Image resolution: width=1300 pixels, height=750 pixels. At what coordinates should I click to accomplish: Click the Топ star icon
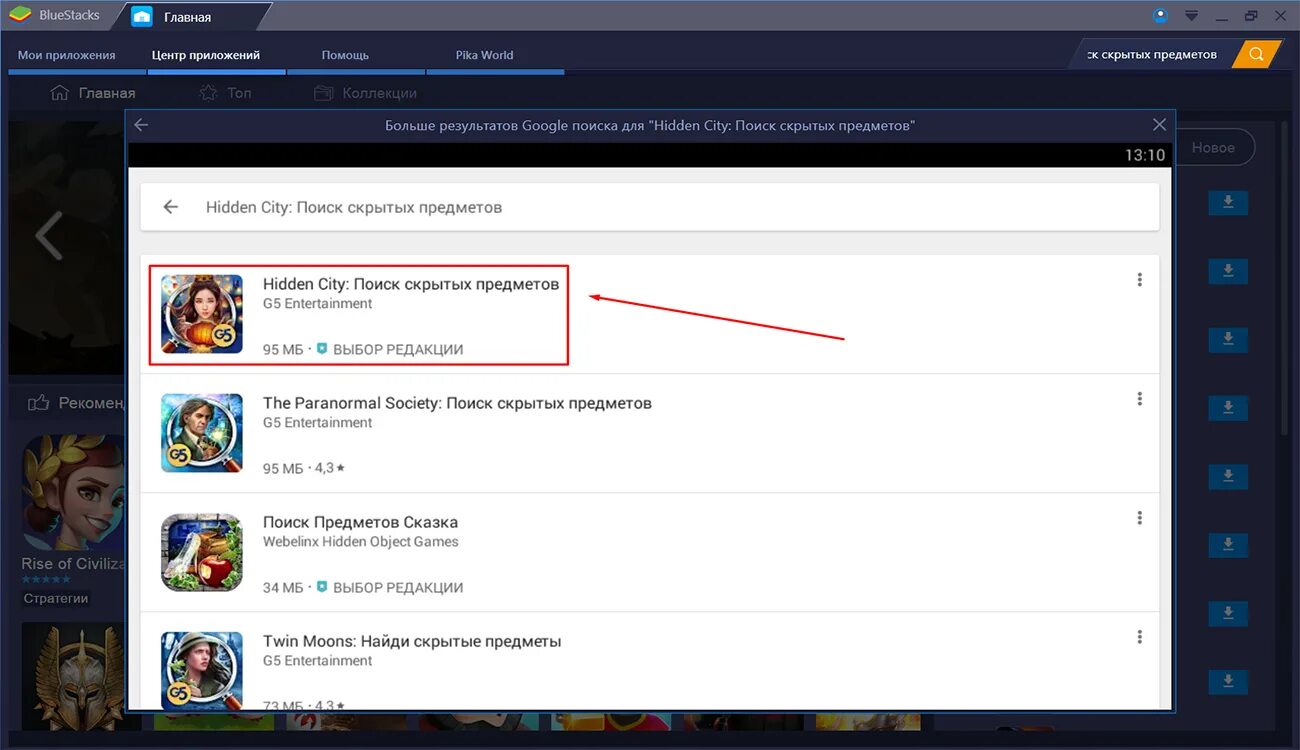click(208, 93)
